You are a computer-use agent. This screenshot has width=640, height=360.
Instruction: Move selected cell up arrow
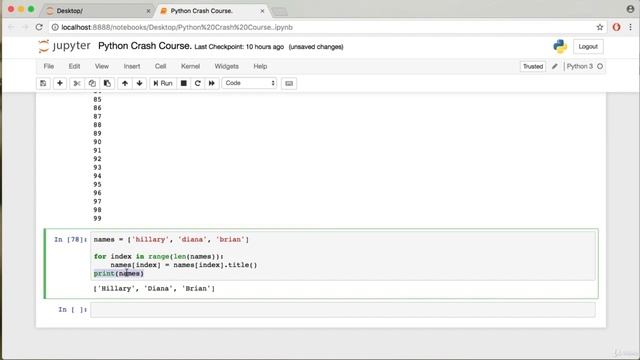pyautogui.click(x=125, y=83)
